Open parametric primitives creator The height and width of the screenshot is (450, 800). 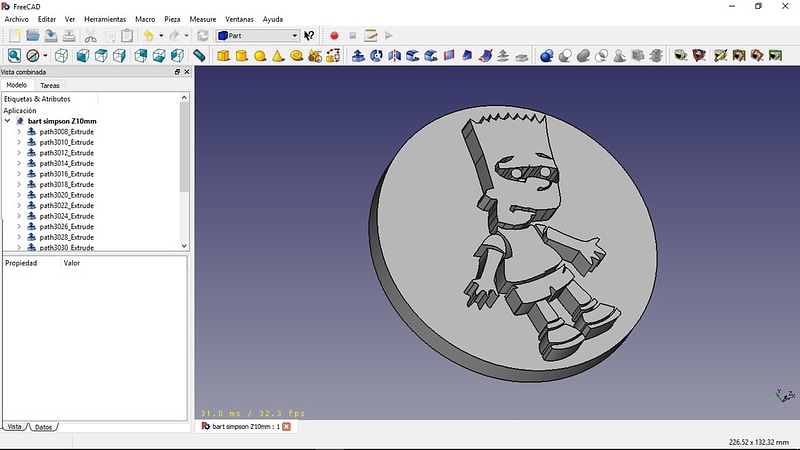click(315, 56)
